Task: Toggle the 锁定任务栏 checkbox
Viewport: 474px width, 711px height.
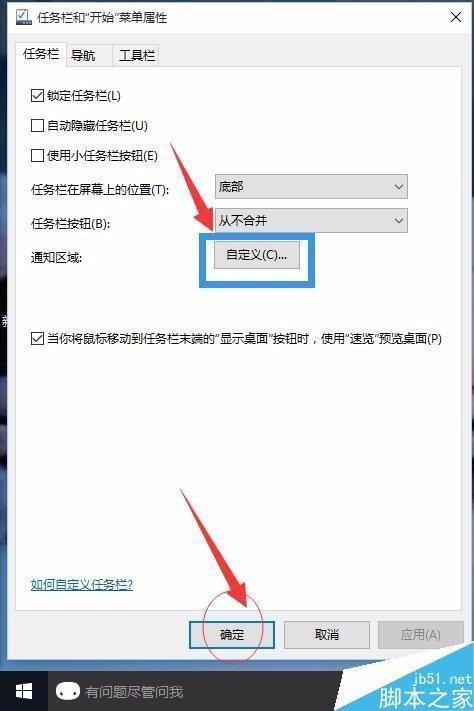Action: (x=37, y=96)
